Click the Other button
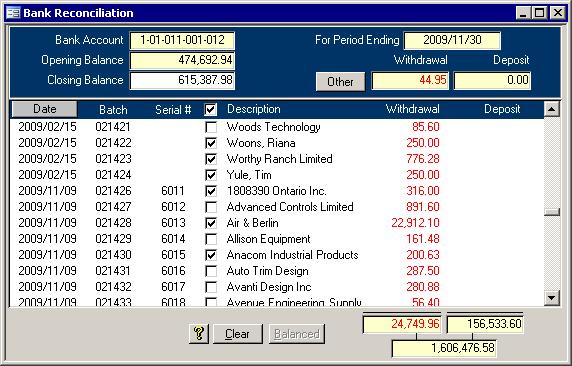The height and width of the screenshot is (366, 572). coord(340,81)
